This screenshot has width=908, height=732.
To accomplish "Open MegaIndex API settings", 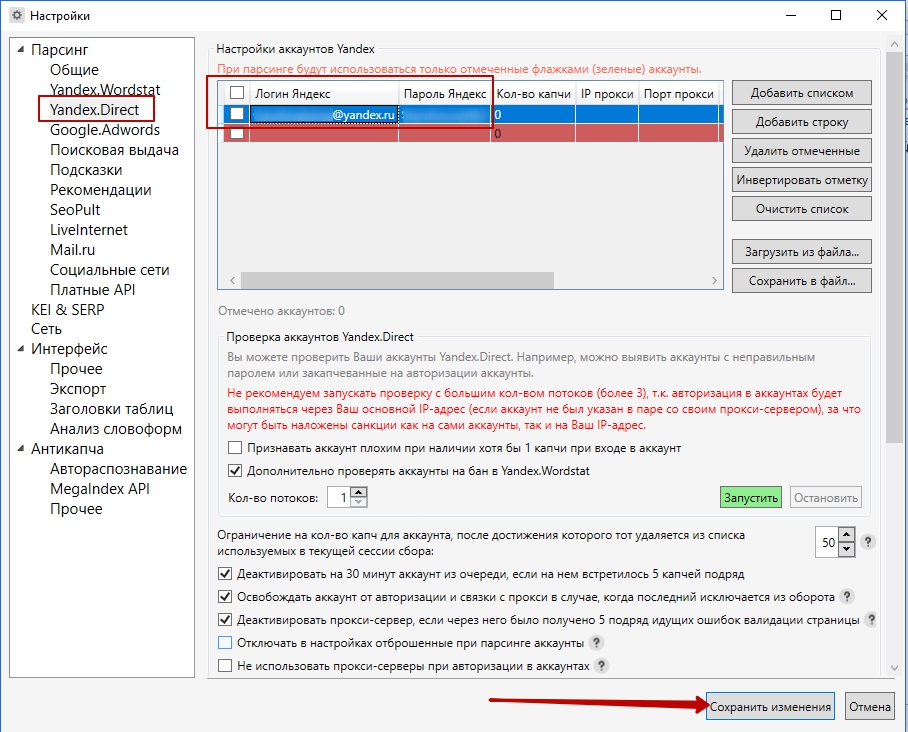I will (100, 489).
